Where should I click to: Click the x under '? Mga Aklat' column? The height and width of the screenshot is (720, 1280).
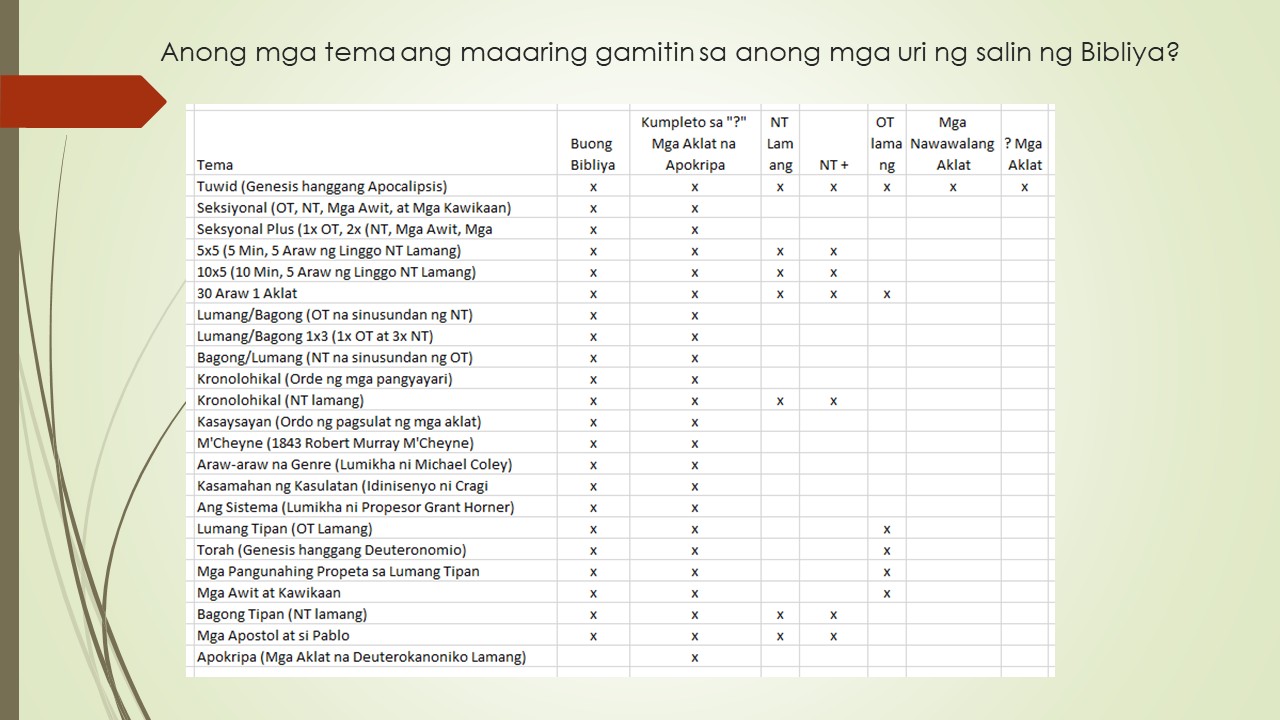pyautogui.click(x=1025, y=187)
